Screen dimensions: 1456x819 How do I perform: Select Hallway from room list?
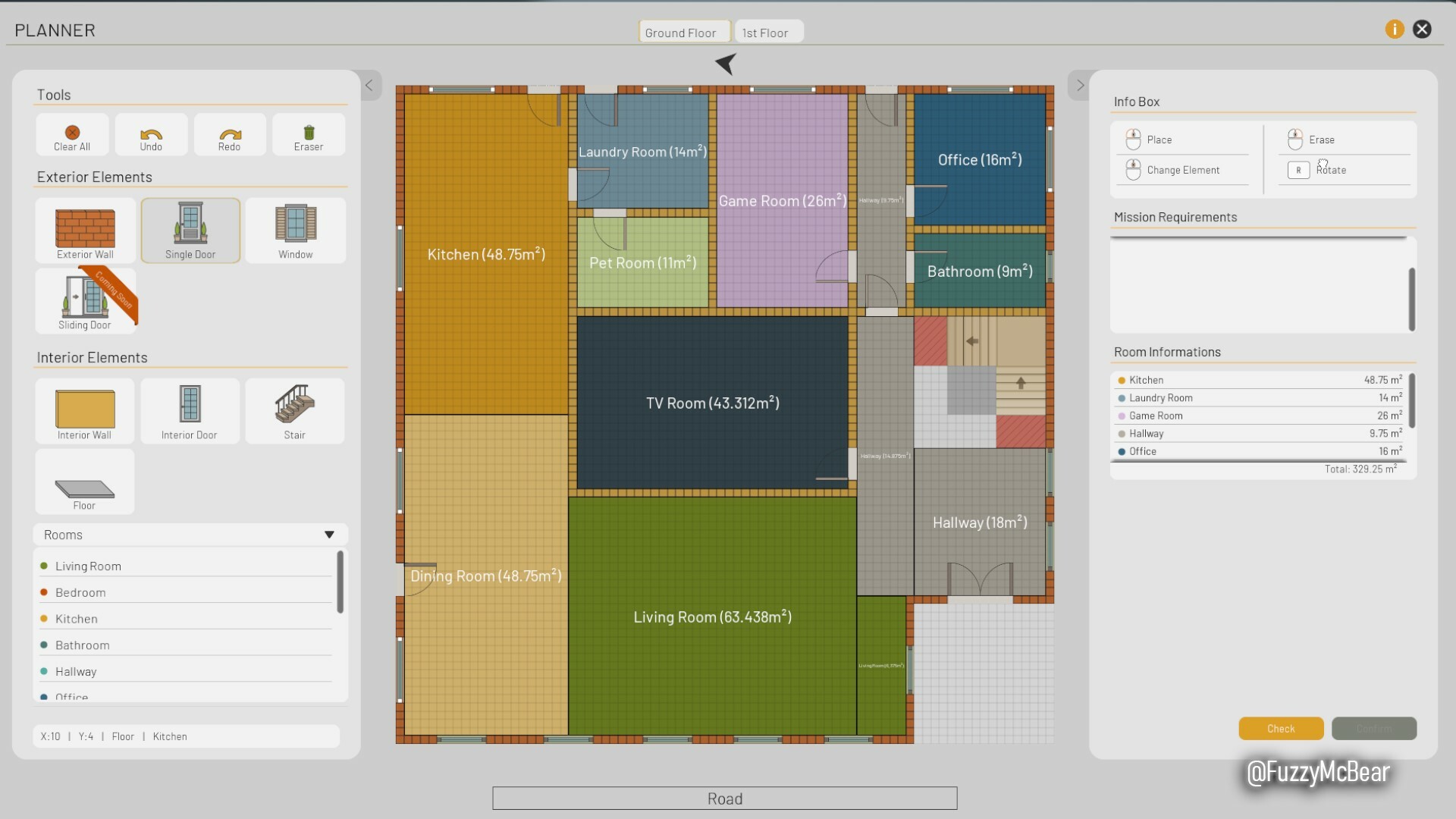(76, 671)
